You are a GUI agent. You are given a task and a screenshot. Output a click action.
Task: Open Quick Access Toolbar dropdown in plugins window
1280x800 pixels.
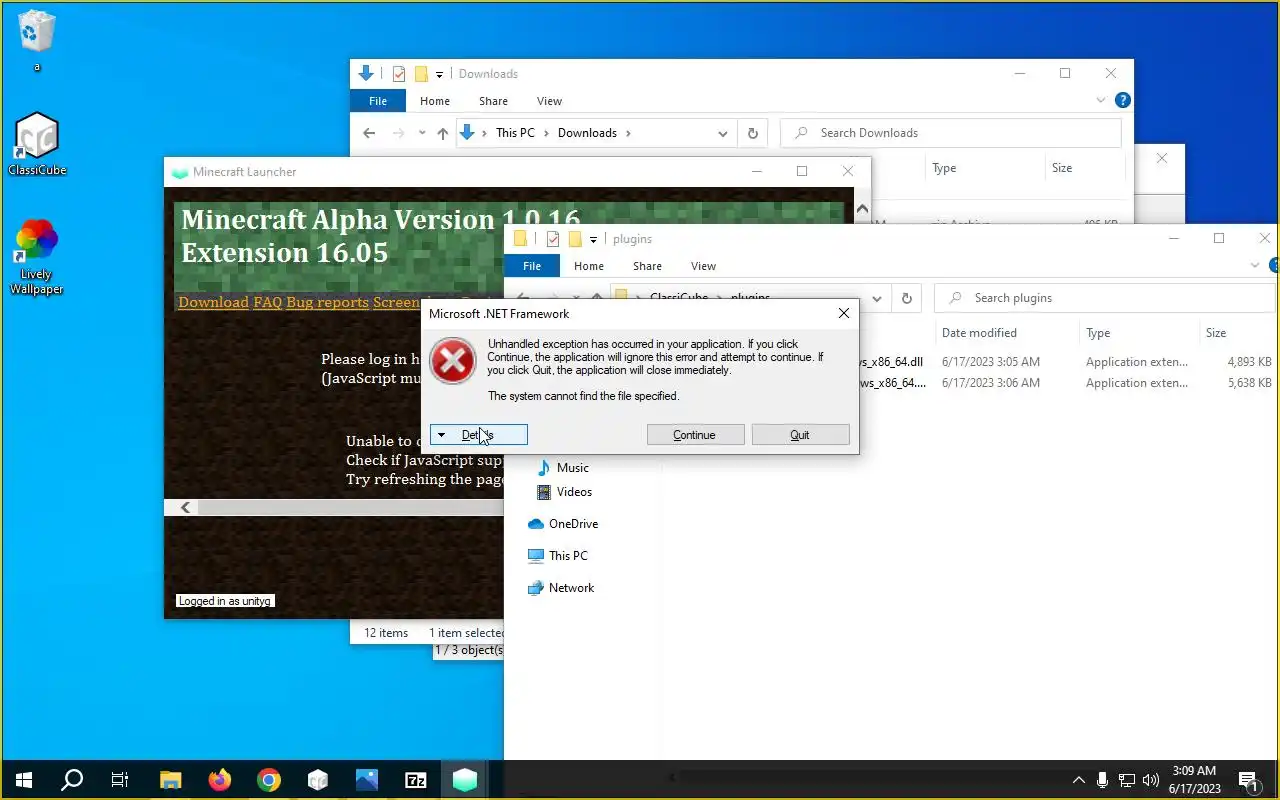(593, 240)
